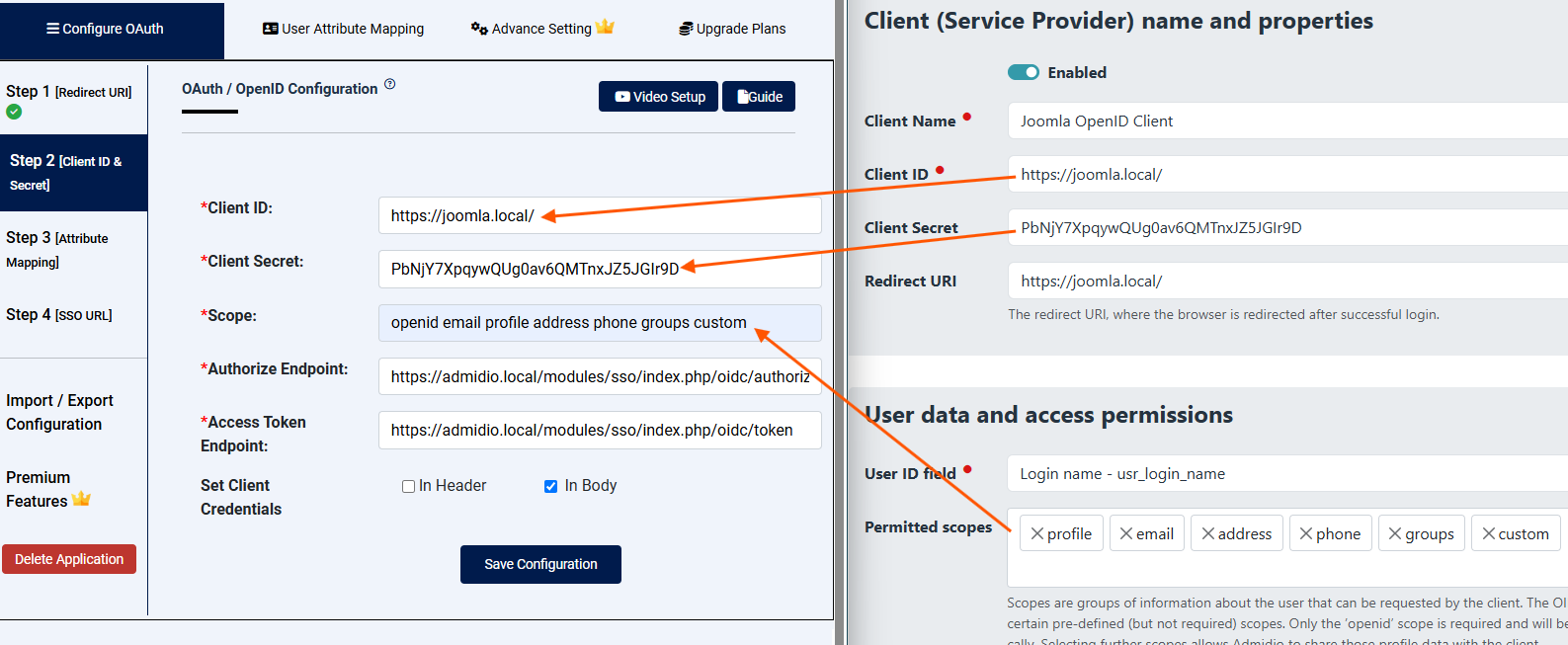The width and height of the screenshot is (1568, 645).
Task: Toggle the Enabled switch off
Action: (x=1024, y=72)
